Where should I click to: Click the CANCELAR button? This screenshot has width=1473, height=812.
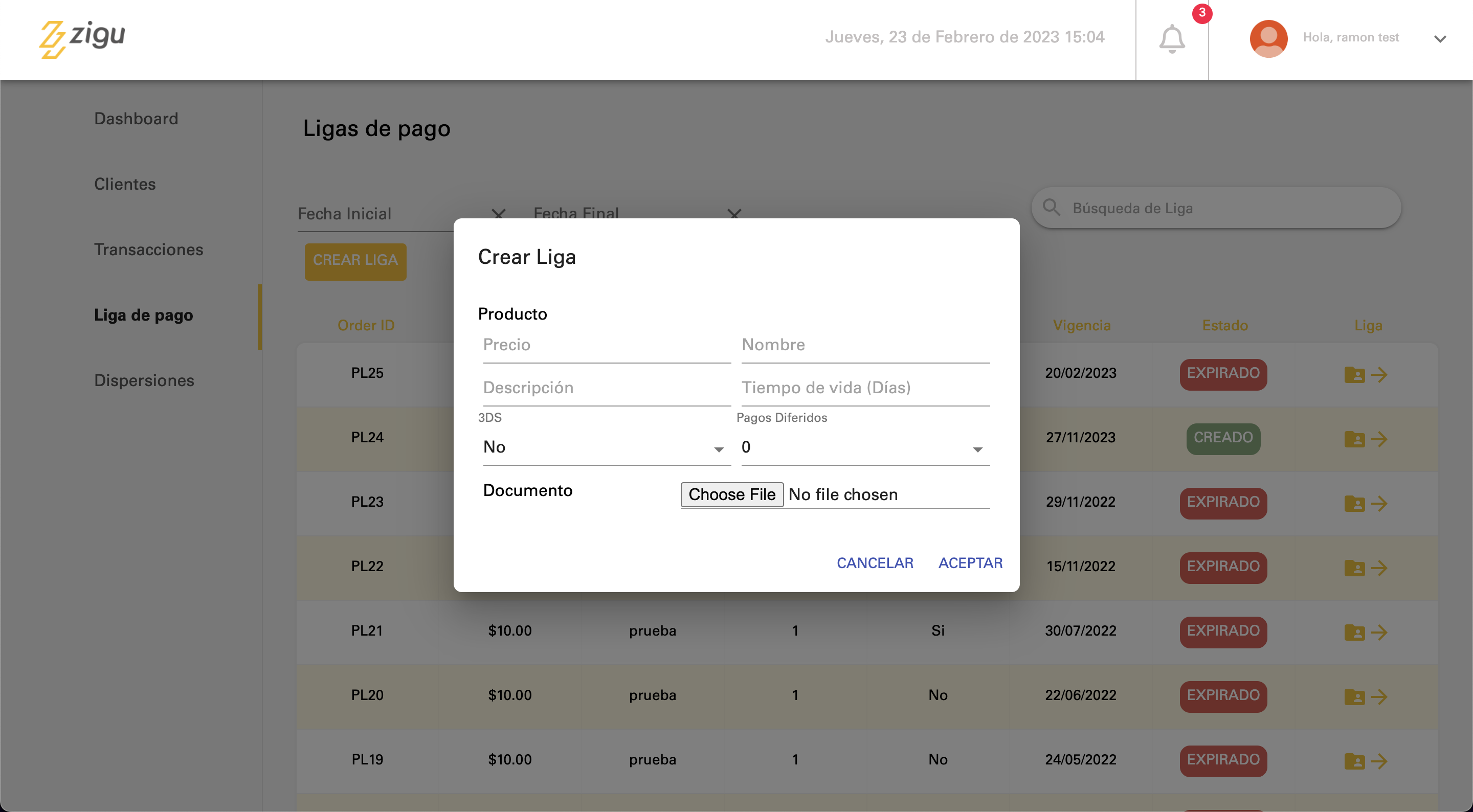[874, 562]
